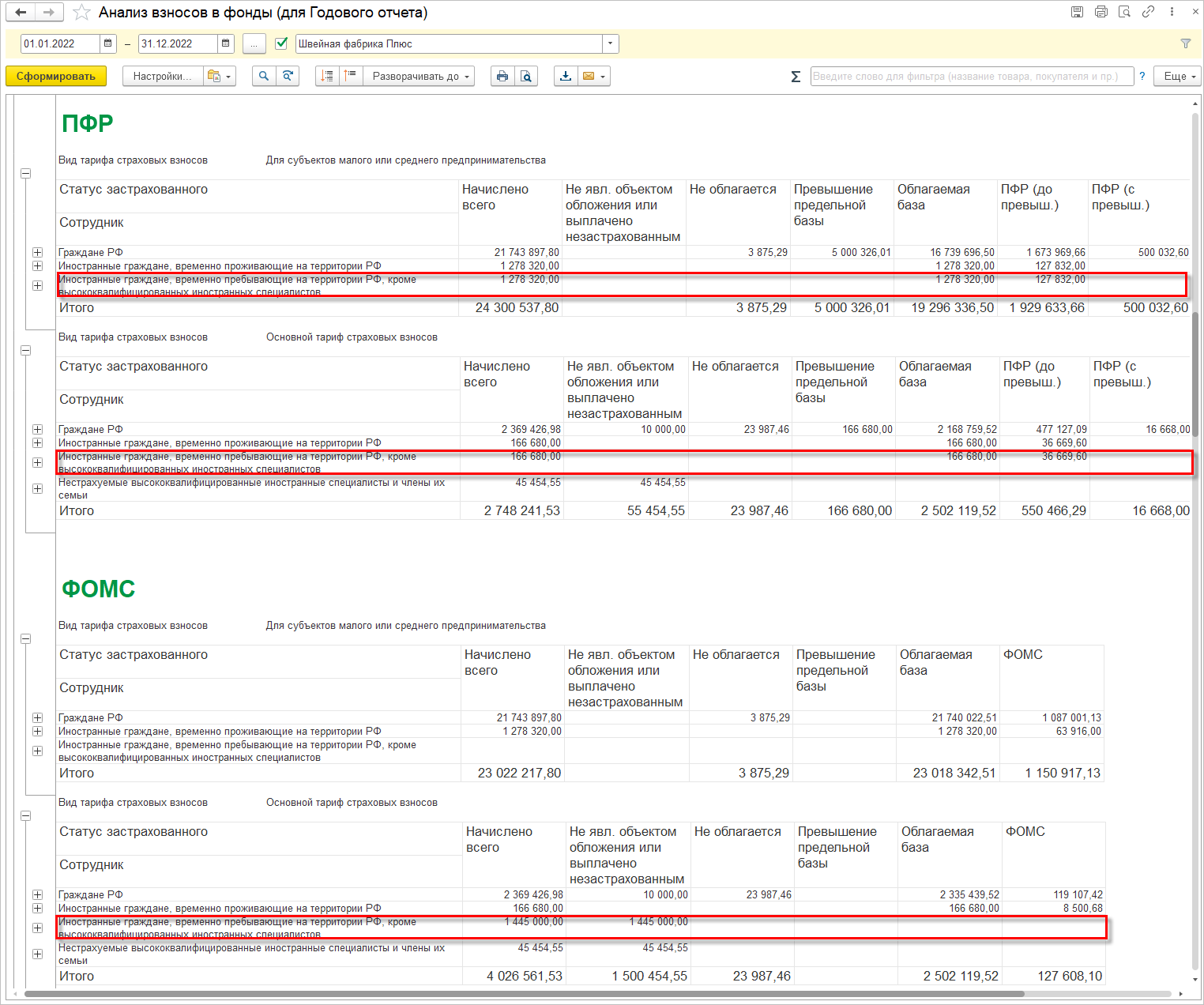Expand временно проживающие row in first ПФР table
This screenshot has height=1005, width=1204.
click(x=37, y=265)
